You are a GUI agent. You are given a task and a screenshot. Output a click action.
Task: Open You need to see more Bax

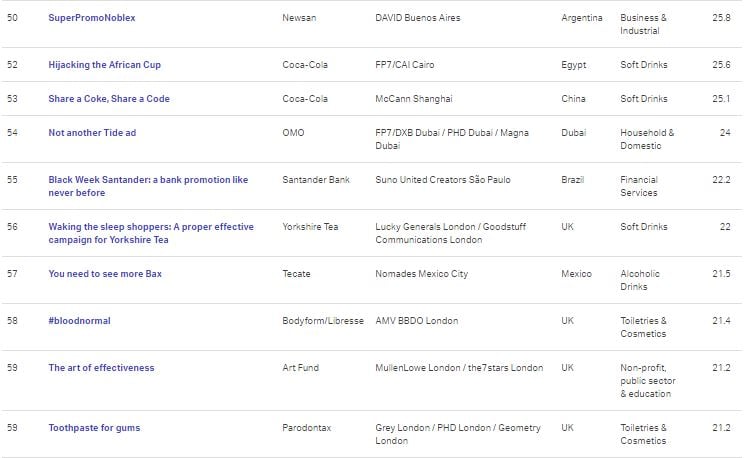(105, 274)
